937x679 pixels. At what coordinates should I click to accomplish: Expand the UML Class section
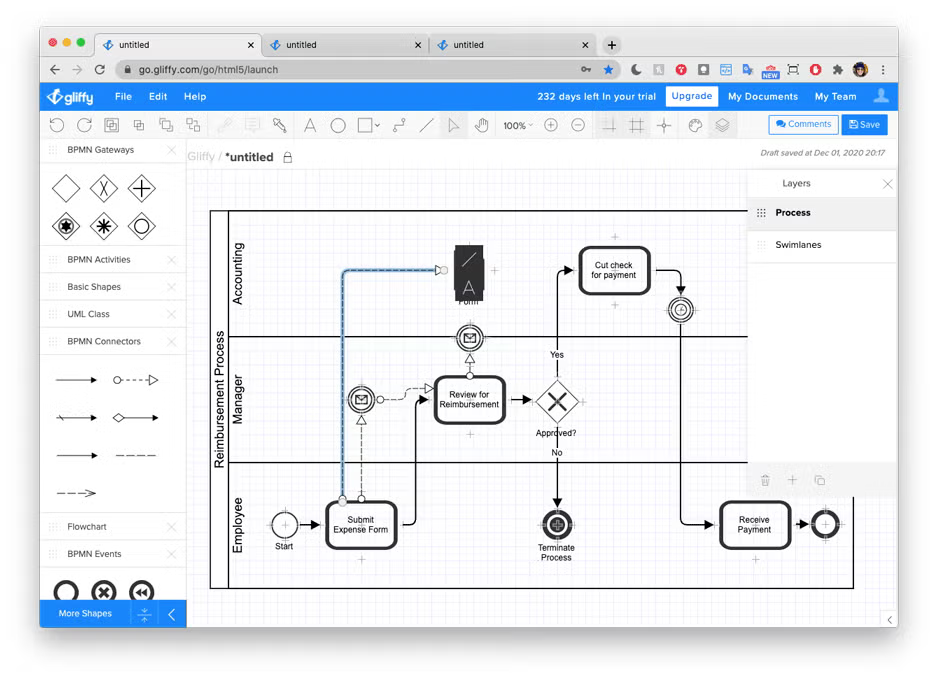[x=88, y=314]
